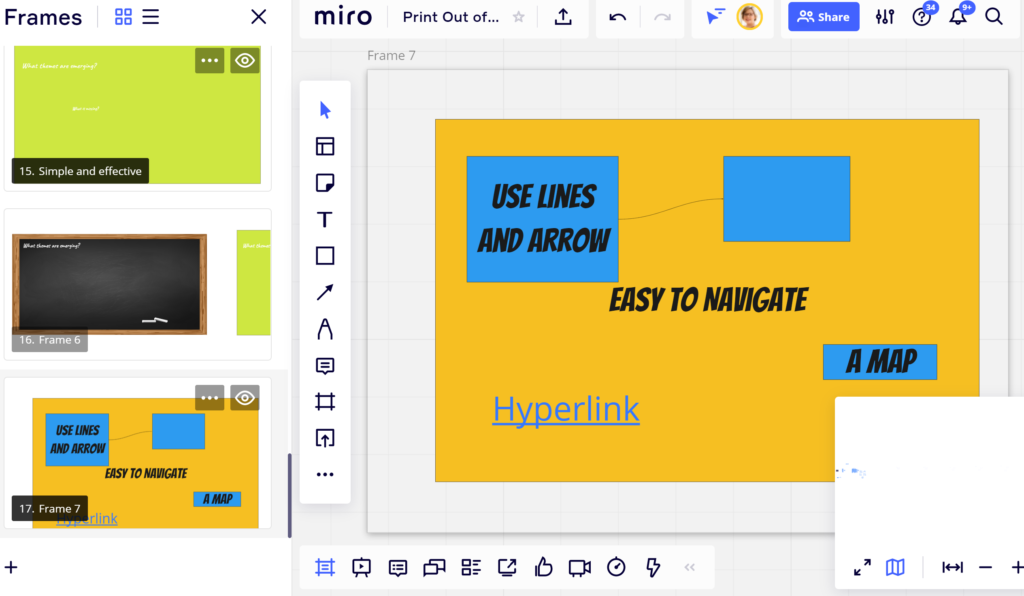The image size is (1024, 596).
Task: Open help center question mark
Action: (921, 17)
